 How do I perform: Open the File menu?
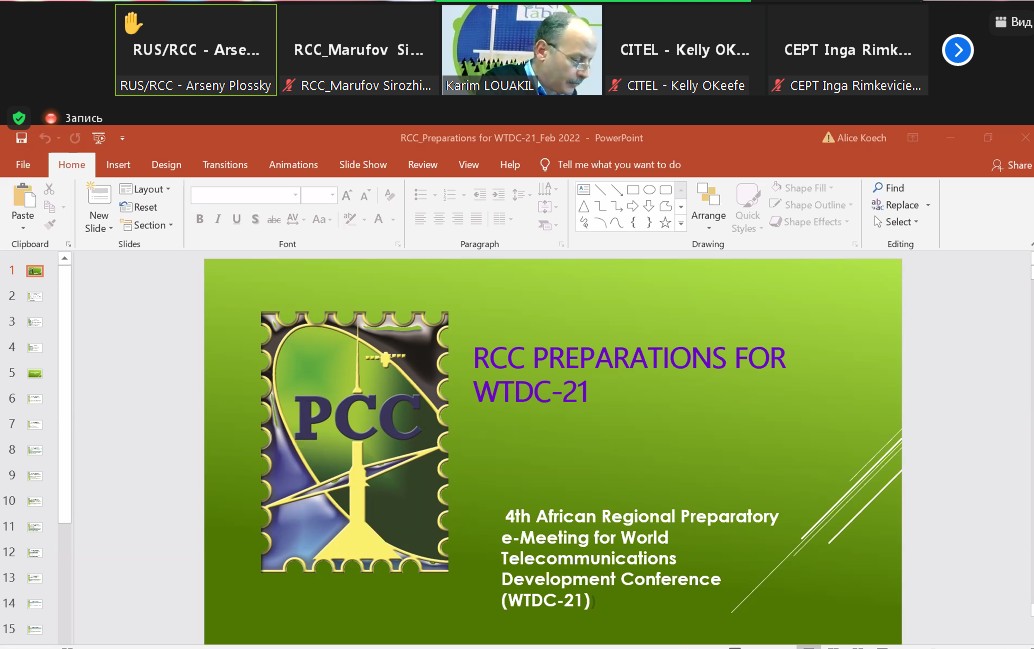click(x=23, y=165)
